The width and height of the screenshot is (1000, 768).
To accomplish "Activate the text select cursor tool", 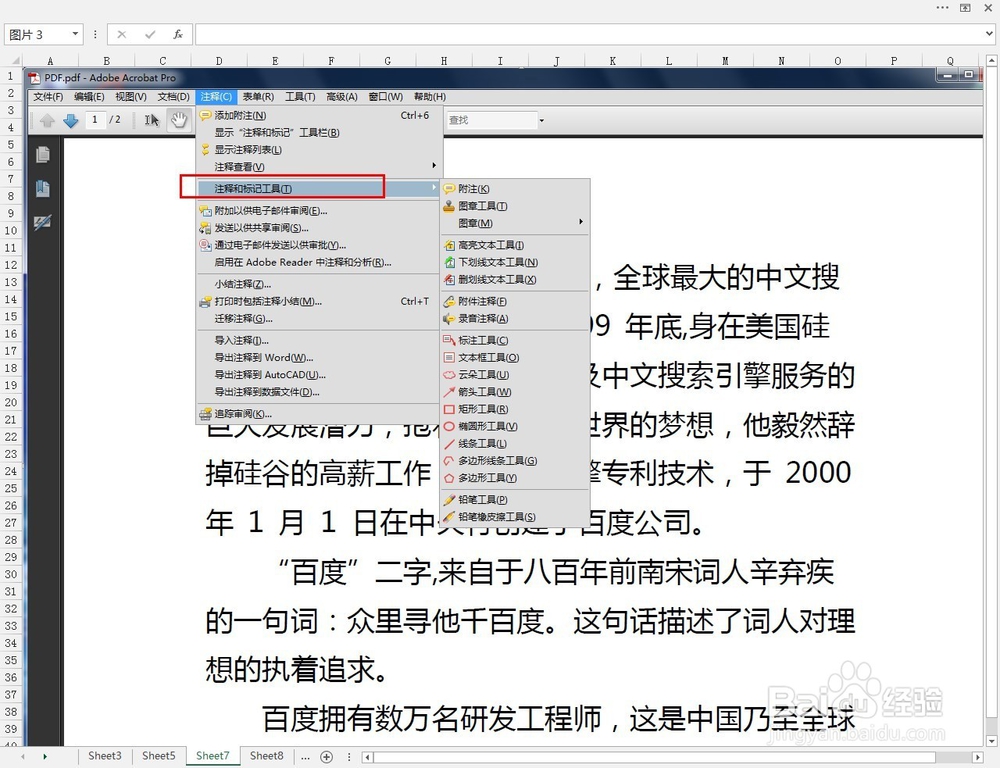I will (x=151, y=120).
